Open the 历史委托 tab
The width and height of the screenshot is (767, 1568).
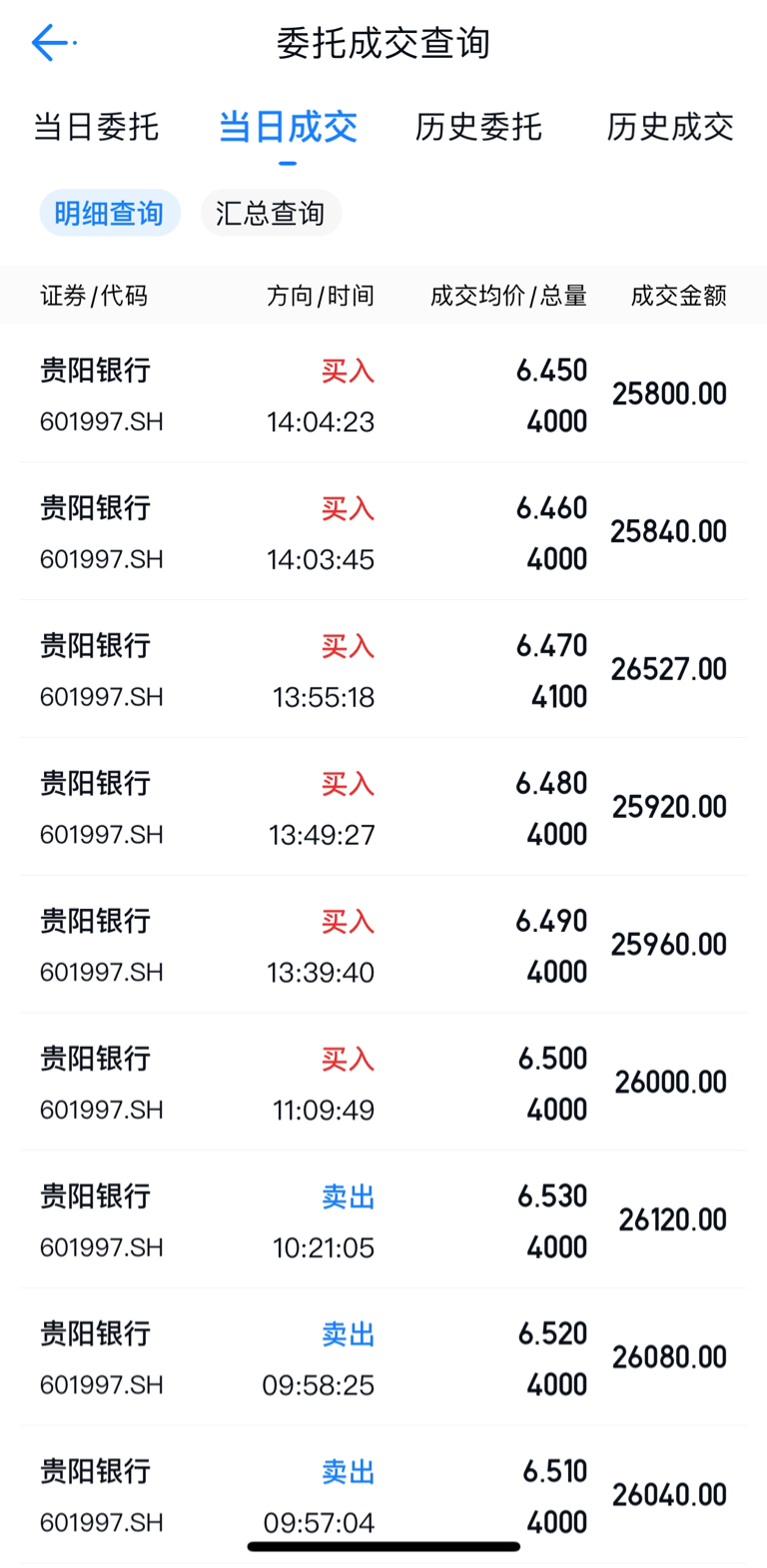click(478, 127)
